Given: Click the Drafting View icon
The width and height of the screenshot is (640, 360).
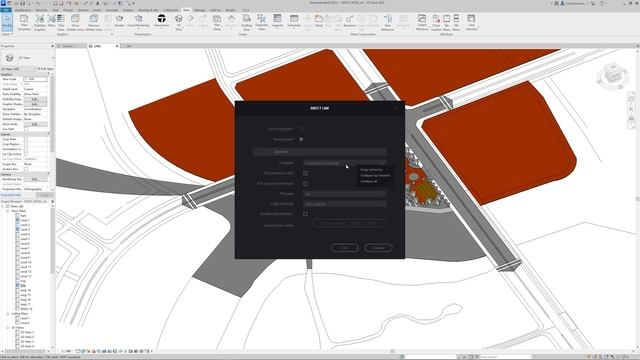Looking at the screenshot, I should point(247,22).
